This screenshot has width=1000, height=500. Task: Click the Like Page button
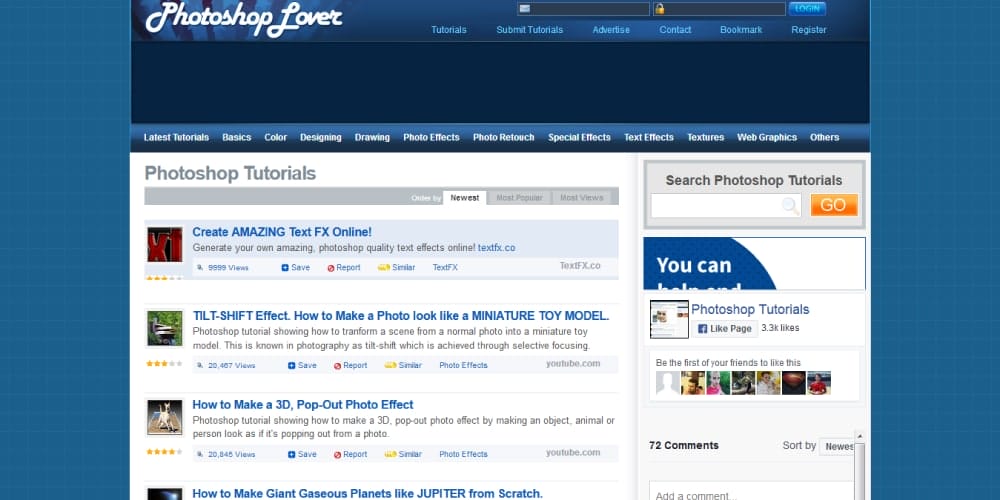724,329
